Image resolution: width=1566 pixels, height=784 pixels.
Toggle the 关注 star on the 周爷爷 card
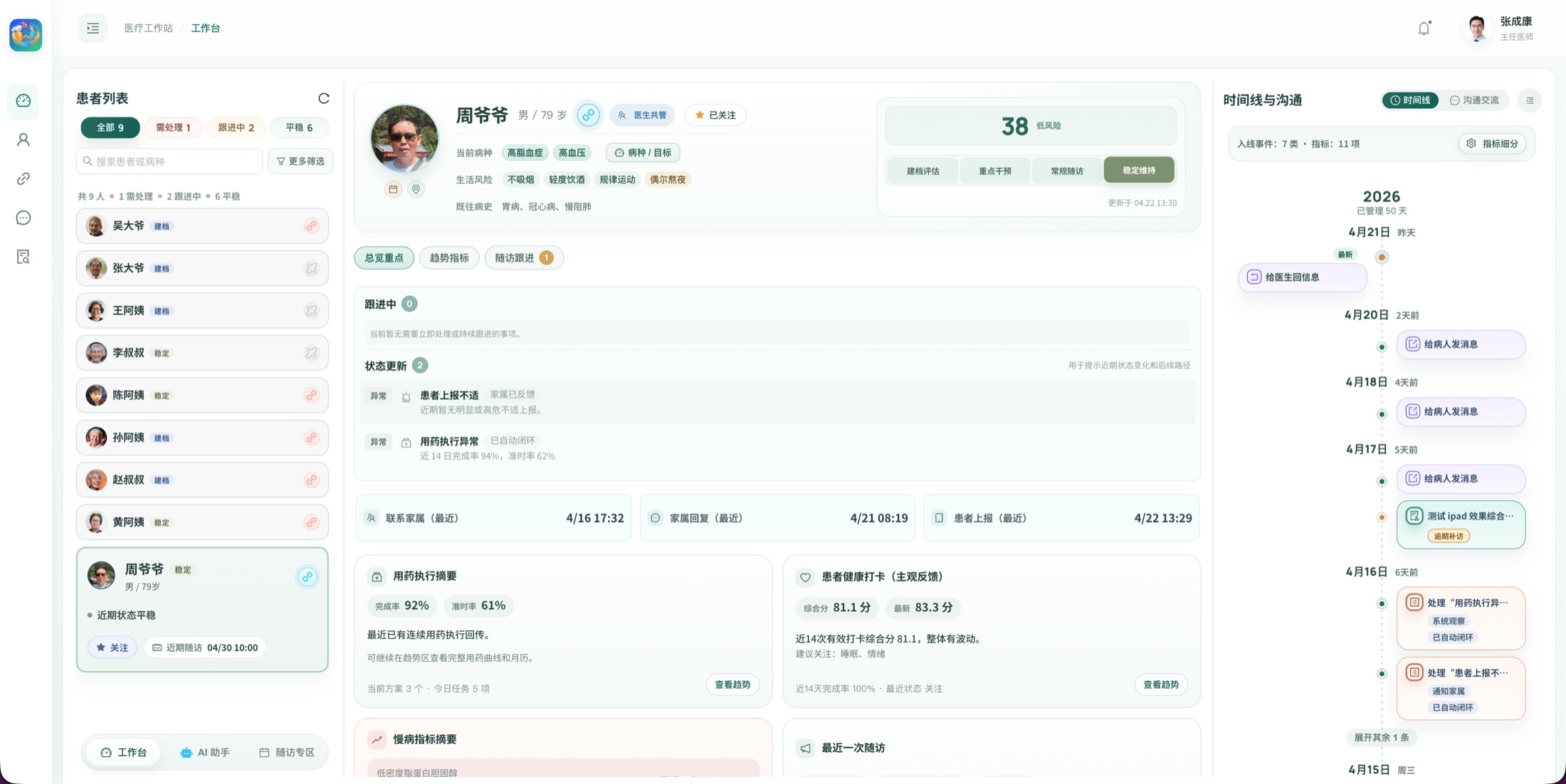pyautogui.click(x=112, y=647)
